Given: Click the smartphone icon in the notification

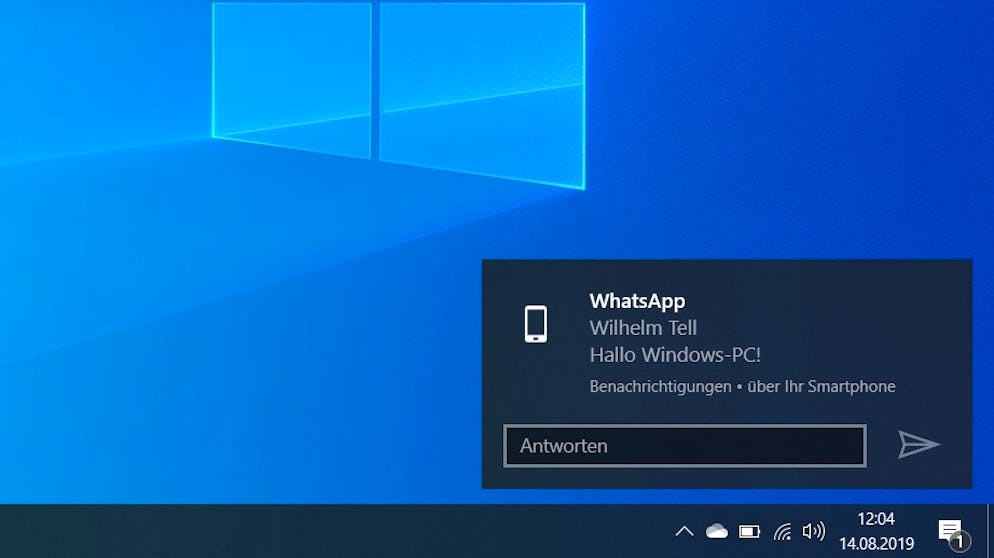Looking at the screenshot, I should tap(536, 324).
